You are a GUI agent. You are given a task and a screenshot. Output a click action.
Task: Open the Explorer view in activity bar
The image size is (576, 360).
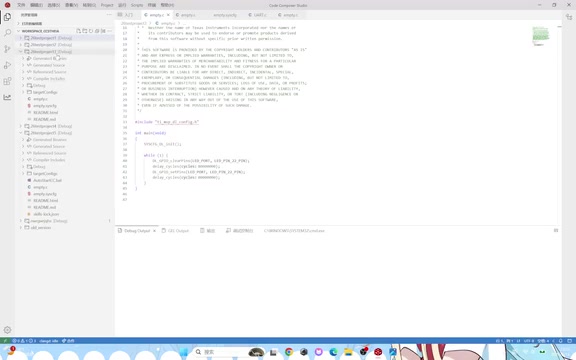click(7, 17)
